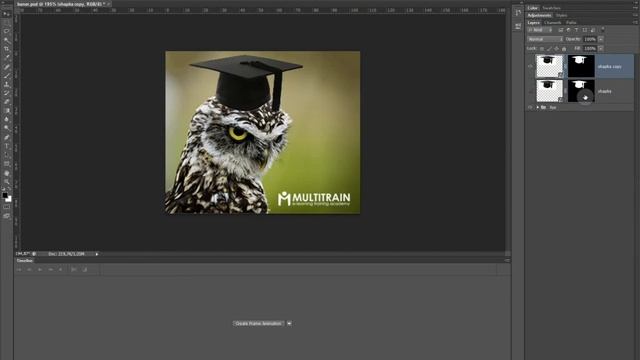Lock layer position
This screenshot has height=360, width=640.
tap(556, 49)
